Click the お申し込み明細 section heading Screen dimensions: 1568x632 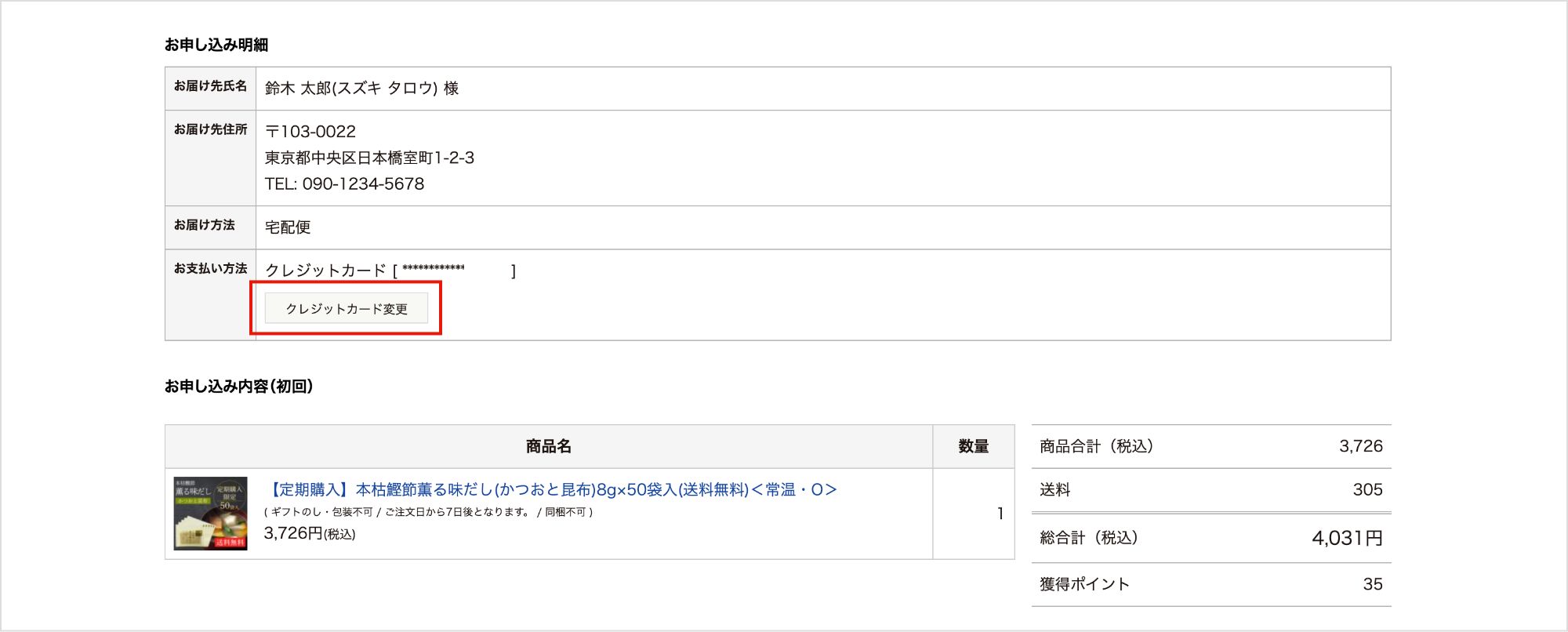click(216, 45)
